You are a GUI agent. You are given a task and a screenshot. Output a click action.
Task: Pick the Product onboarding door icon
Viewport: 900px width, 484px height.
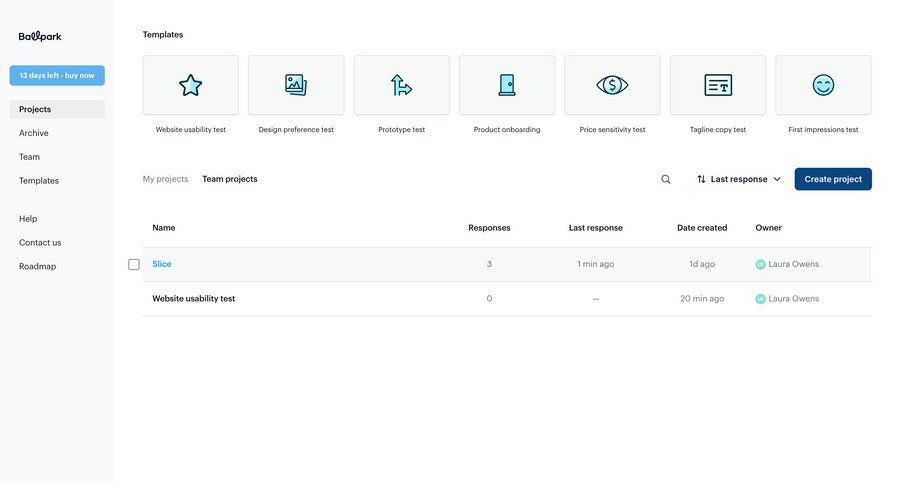pyautogui.click(x=507, y=86)
